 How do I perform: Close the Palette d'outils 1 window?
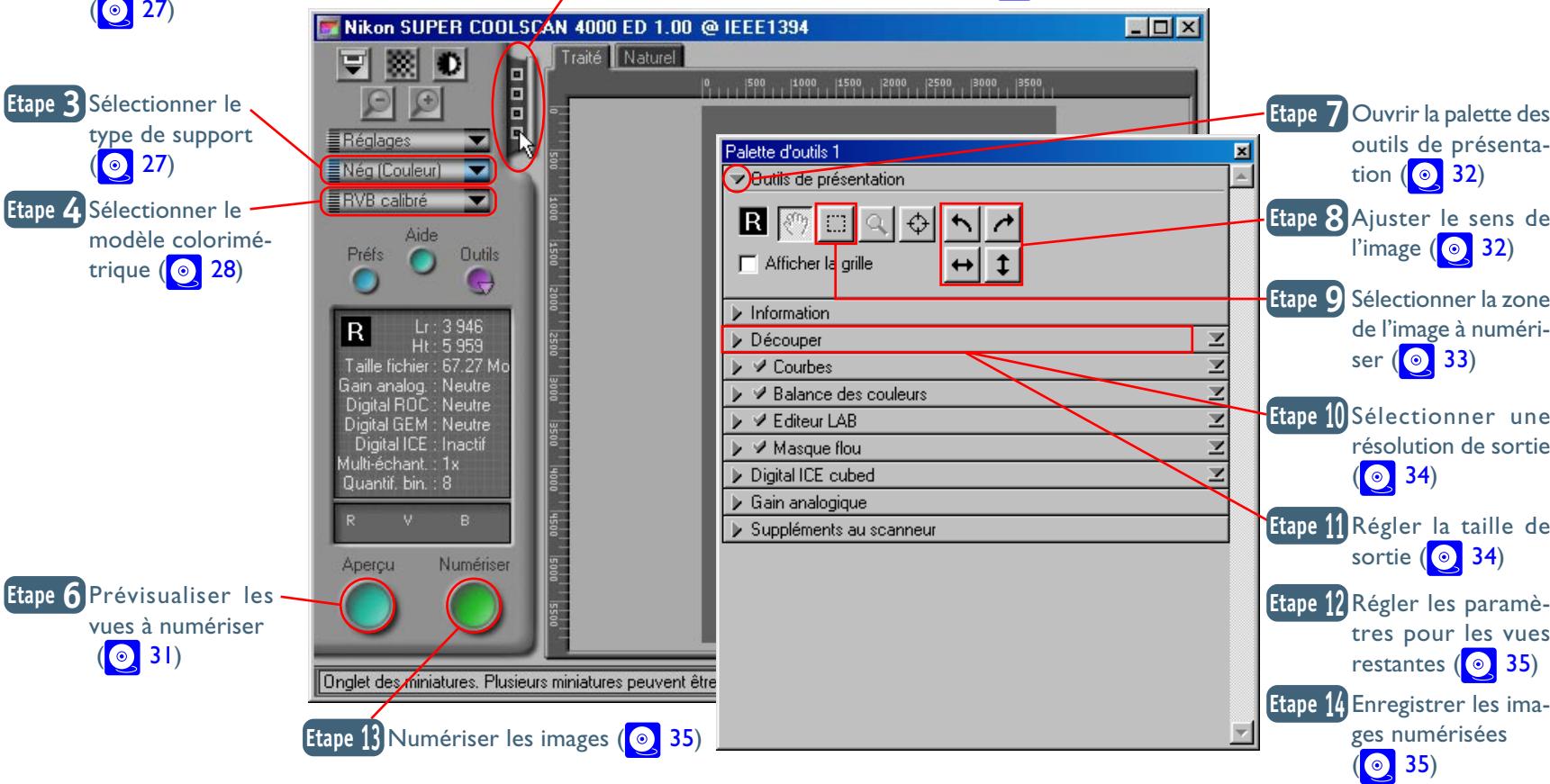(1241, 153)
